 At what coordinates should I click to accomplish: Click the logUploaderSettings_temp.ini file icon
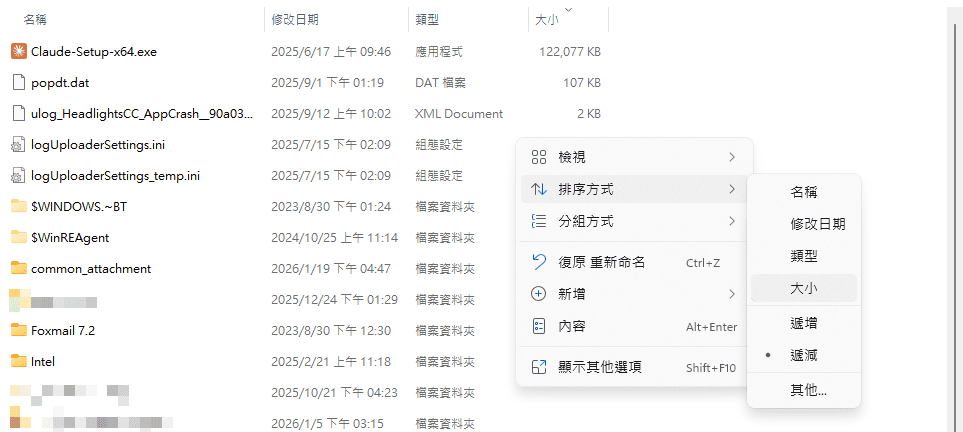coord(19,176)
